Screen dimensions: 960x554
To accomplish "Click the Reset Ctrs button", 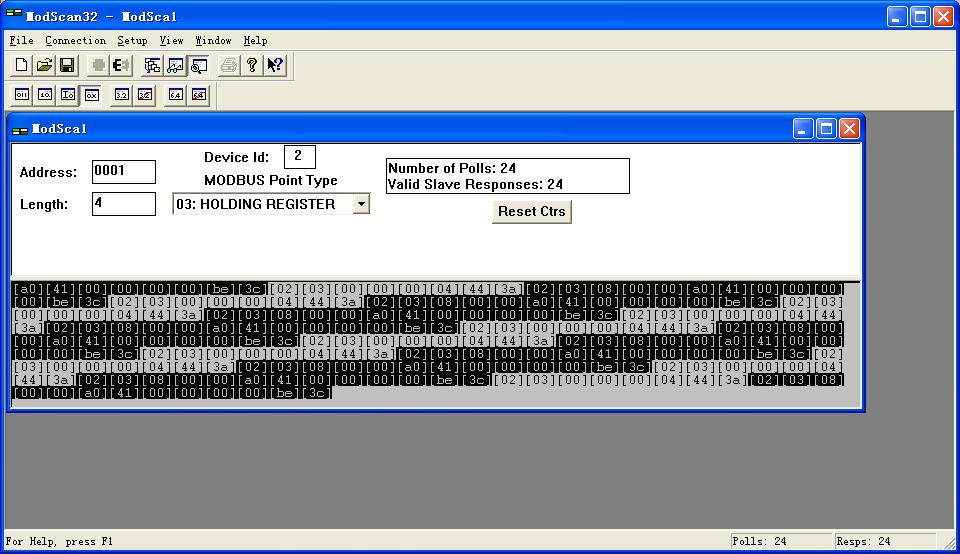I will tap(531, 212).
